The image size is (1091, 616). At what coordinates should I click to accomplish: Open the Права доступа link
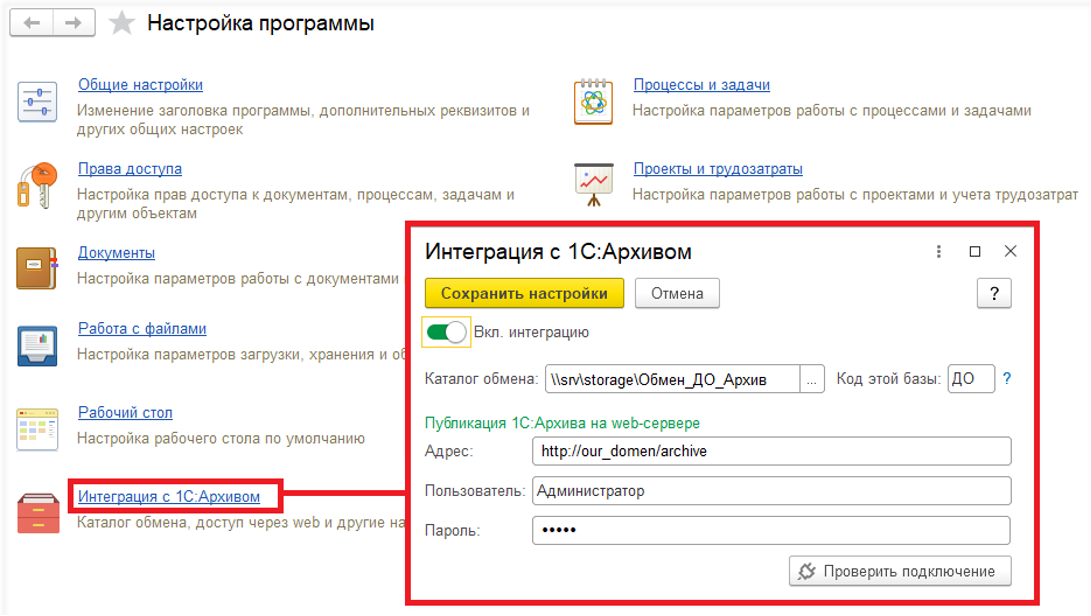point(130,169)
